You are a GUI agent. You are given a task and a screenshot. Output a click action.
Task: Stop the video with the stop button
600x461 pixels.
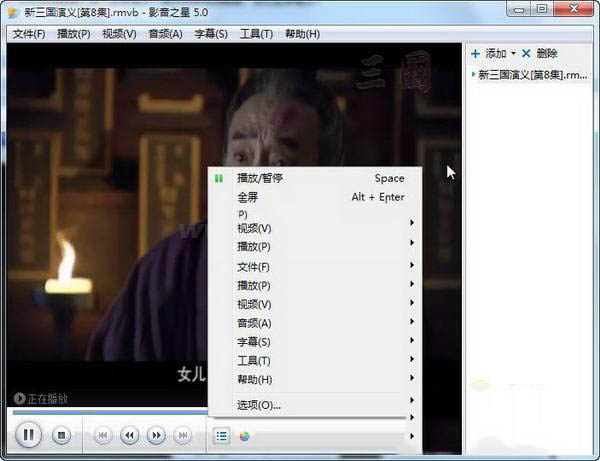point(61,435)
